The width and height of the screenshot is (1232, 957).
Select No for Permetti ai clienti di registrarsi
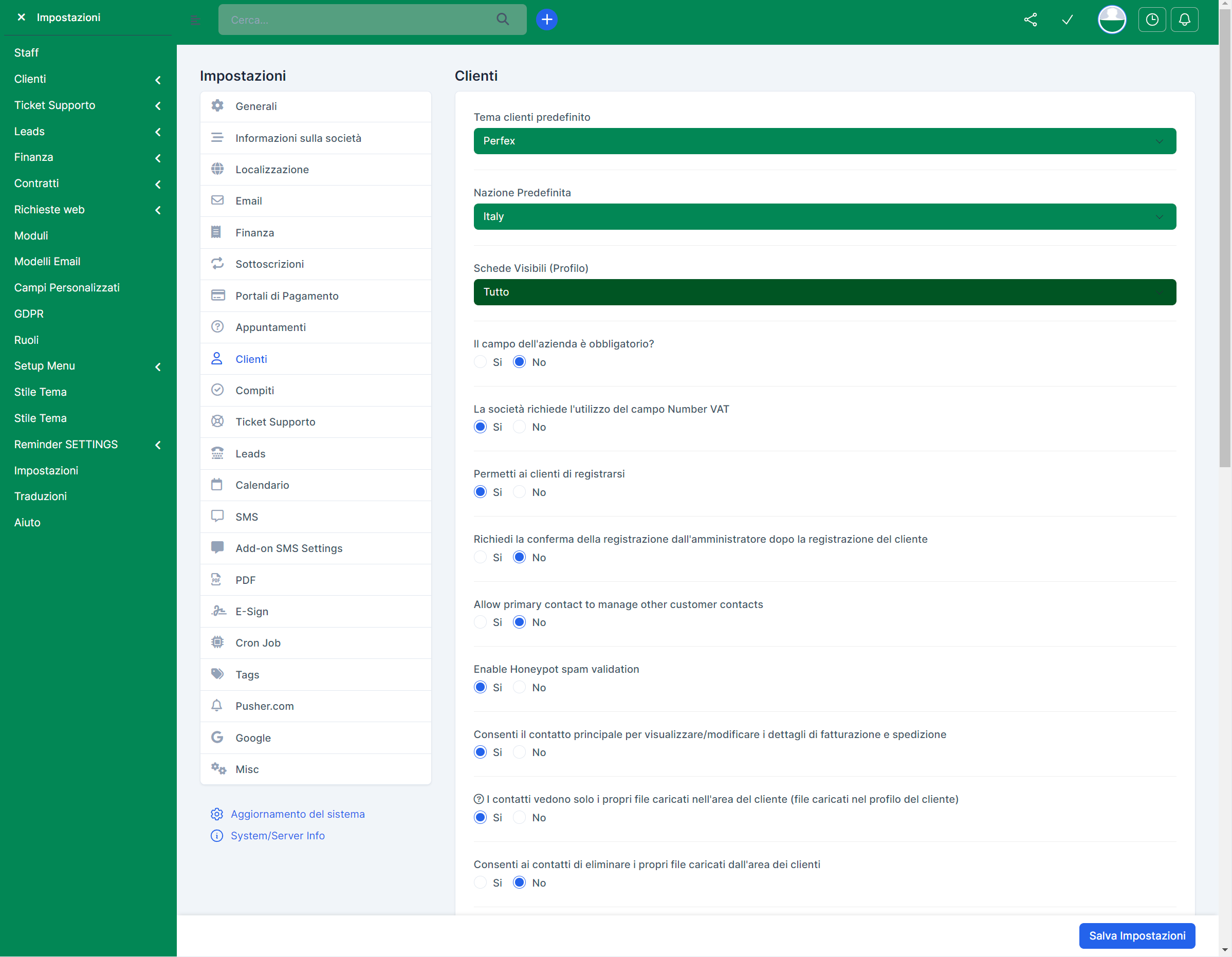[519, 492]
